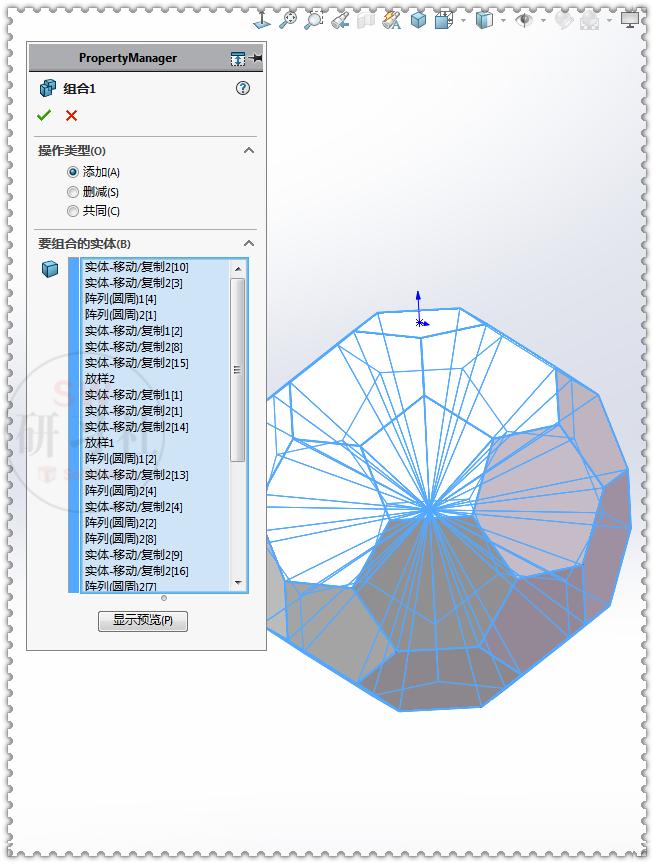The width and height of the screenshot is (654, 864).
Task: Click the bodies list scroll down arrow
Action: [x=238, y=582]
